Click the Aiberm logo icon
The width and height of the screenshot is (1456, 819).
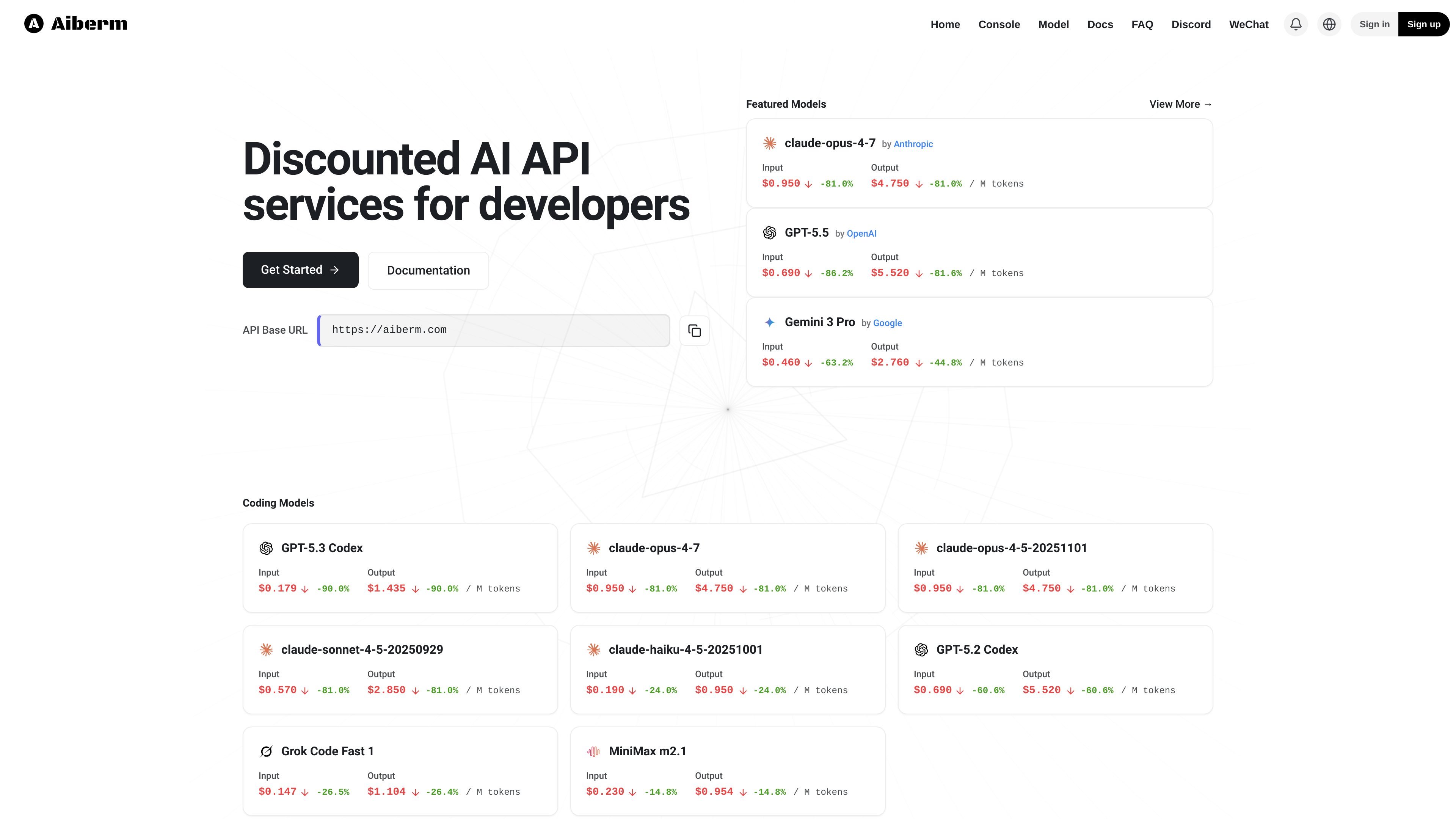pyautogui.click(x=34, y=24)
